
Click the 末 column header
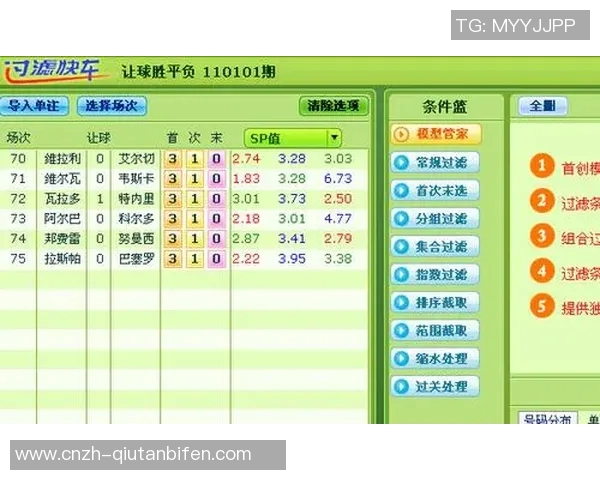tap(217, 138)
